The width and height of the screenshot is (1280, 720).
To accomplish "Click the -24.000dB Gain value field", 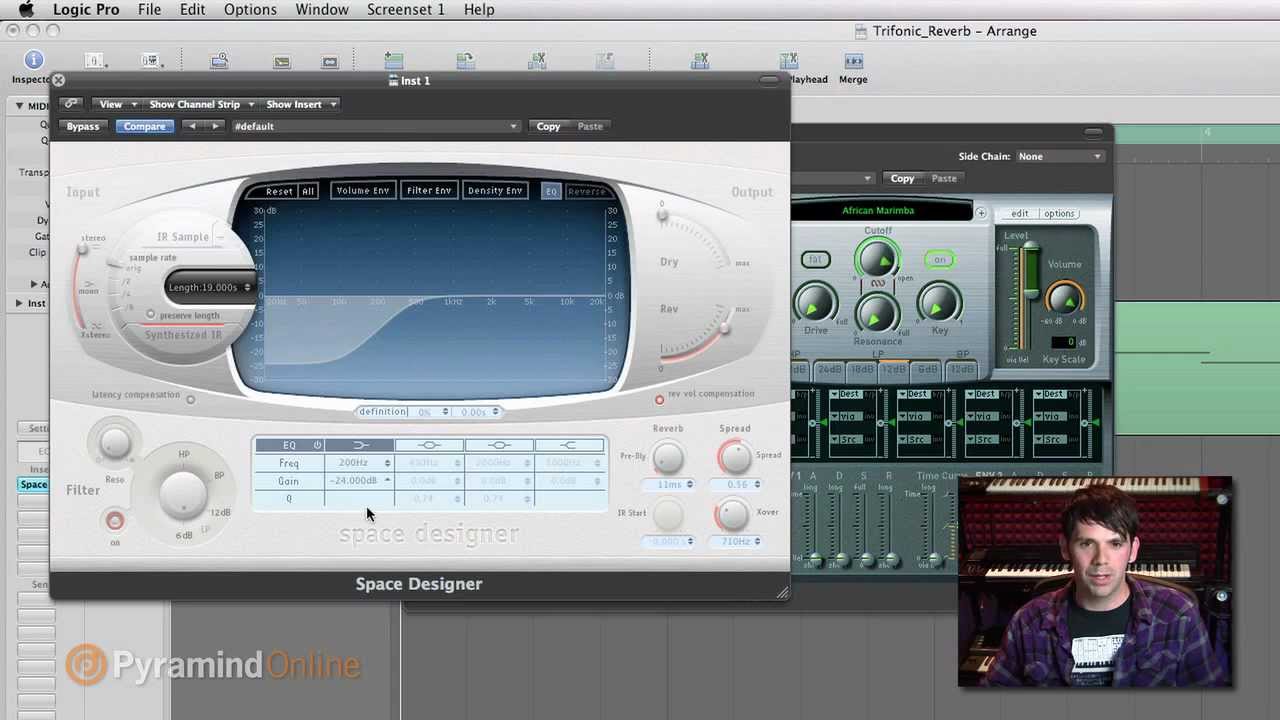I will coord(354,481).
